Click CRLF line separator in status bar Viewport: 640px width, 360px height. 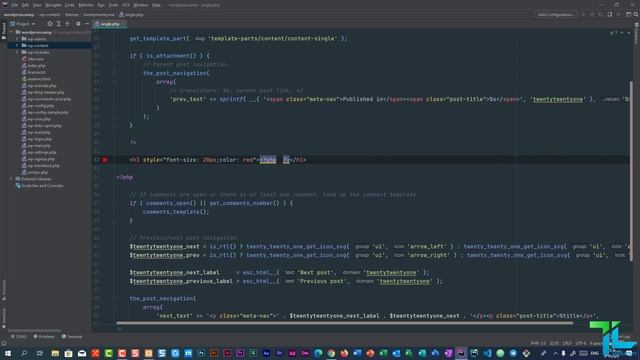click(x=567, y=343)
